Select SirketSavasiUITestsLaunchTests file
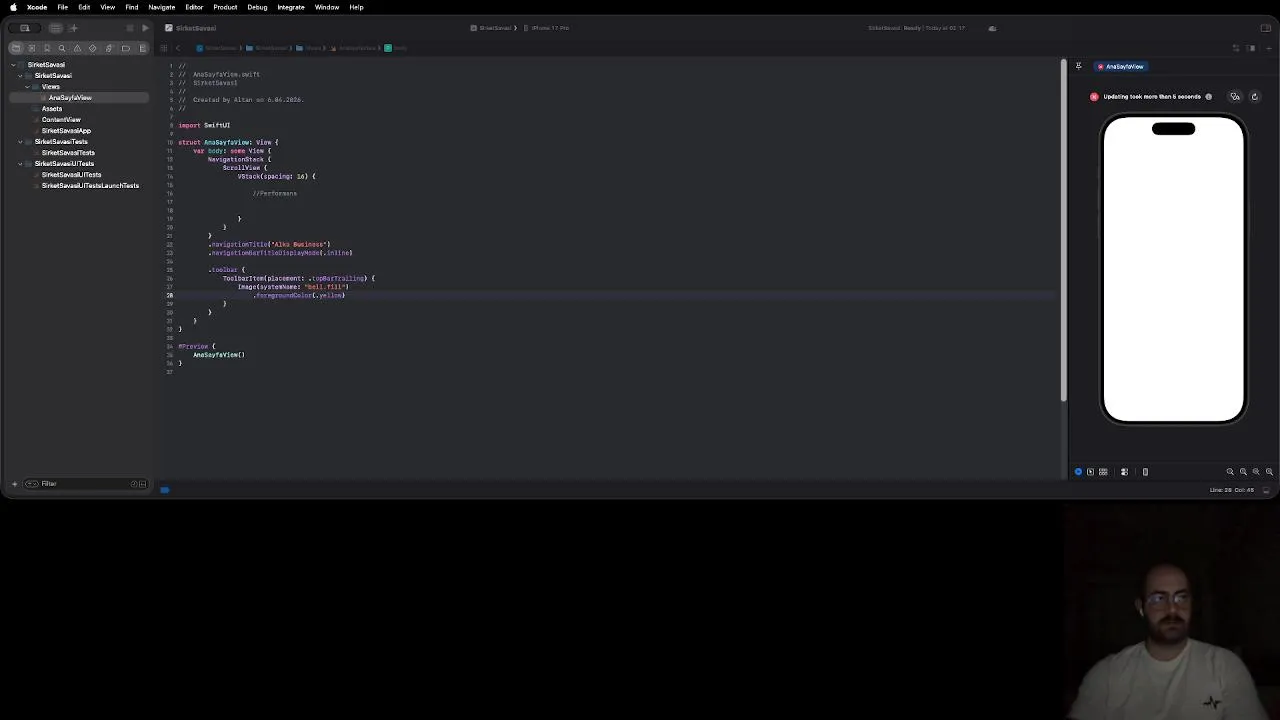This screenshot has height=720, width=1280. (90, 186)
